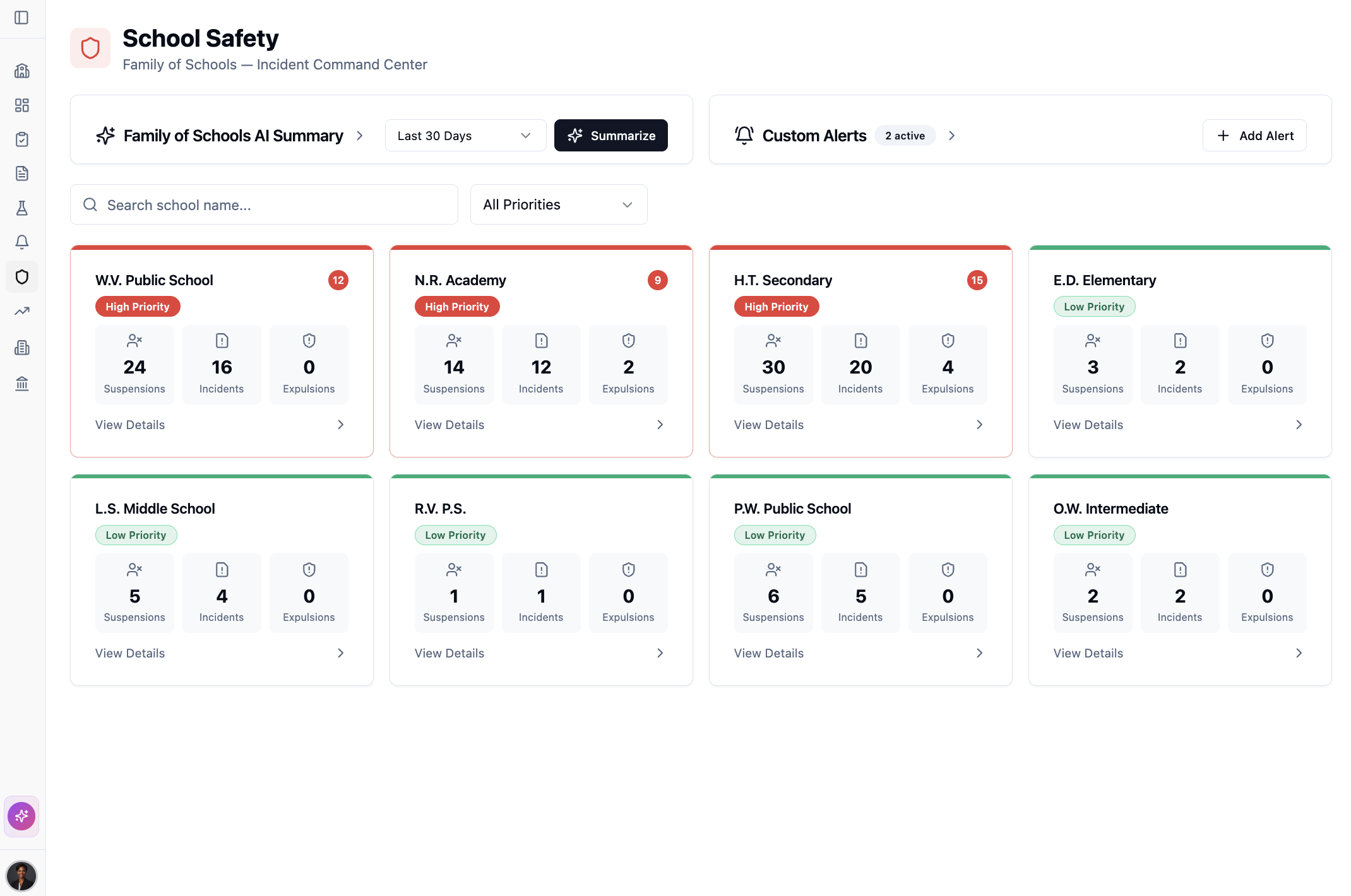Select the shield School Safety icon

22,276
